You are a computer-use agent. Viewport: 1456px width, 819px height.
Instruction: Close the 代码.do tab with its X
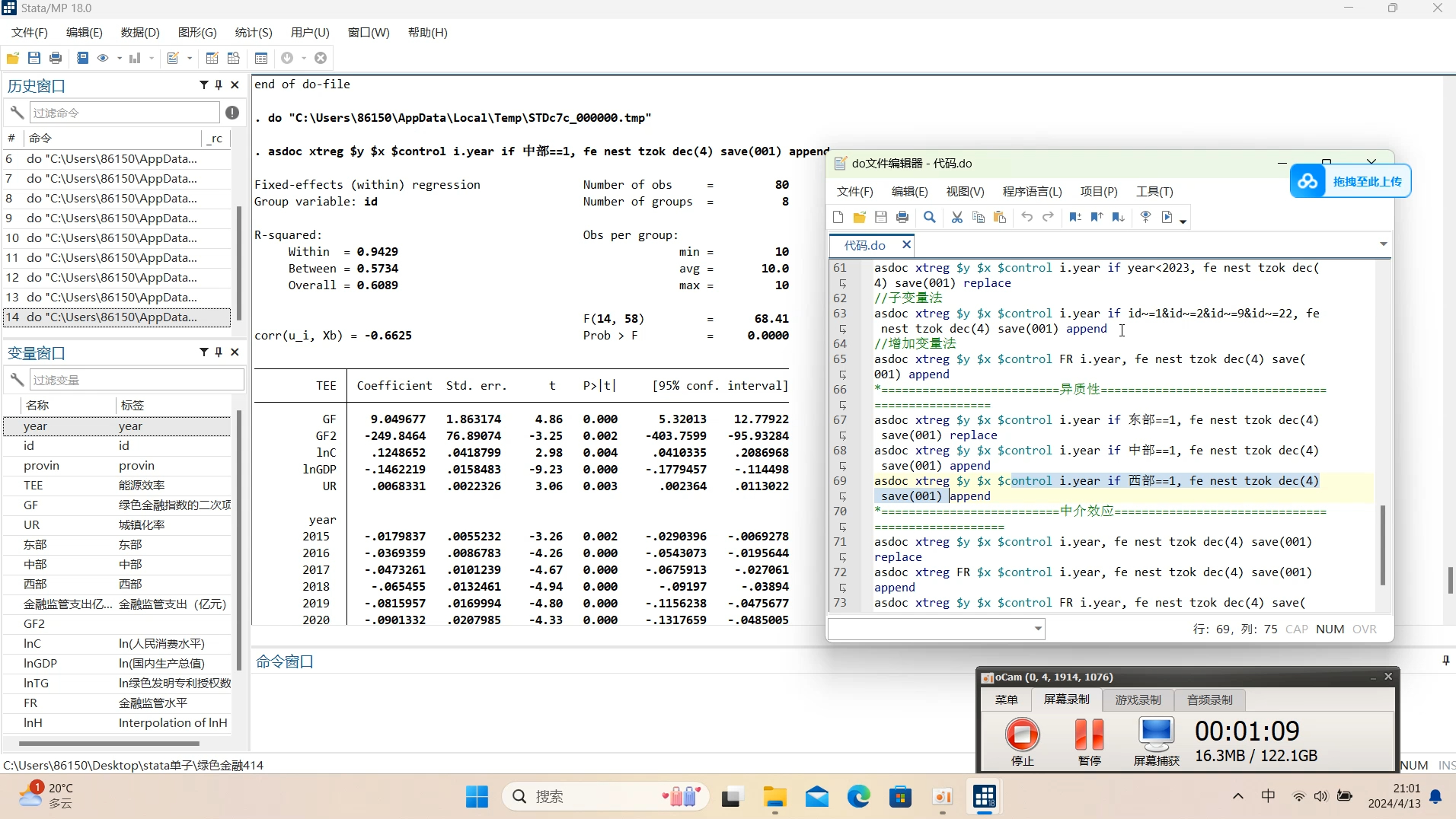906,244
